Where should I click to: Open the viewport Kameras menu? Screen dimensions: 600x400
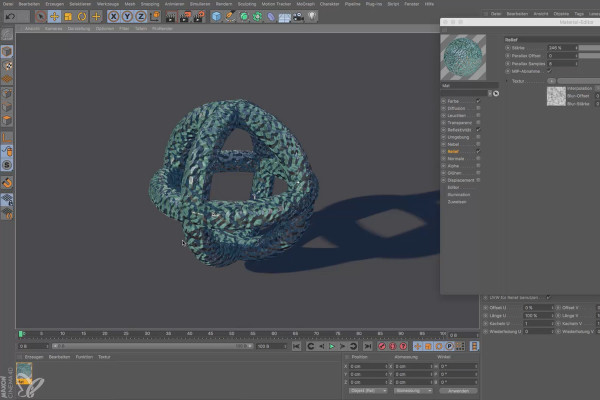click(53, 29)
